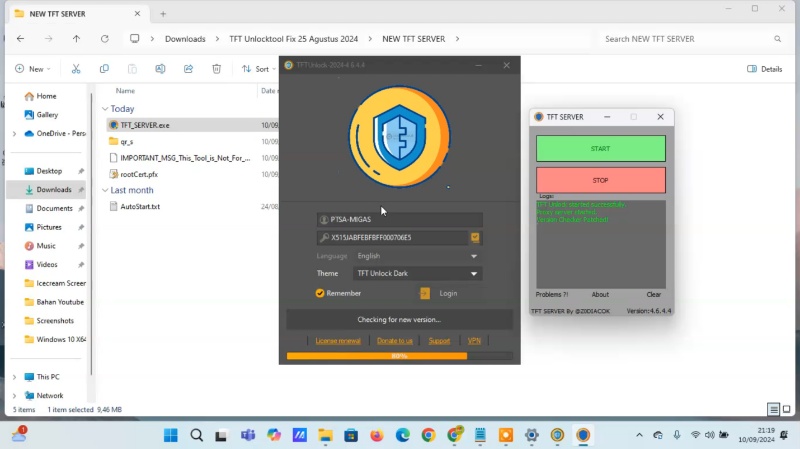
Task: Open Theme dropdown showing TFT Unlock Dark
Action: tap(417, 273)
